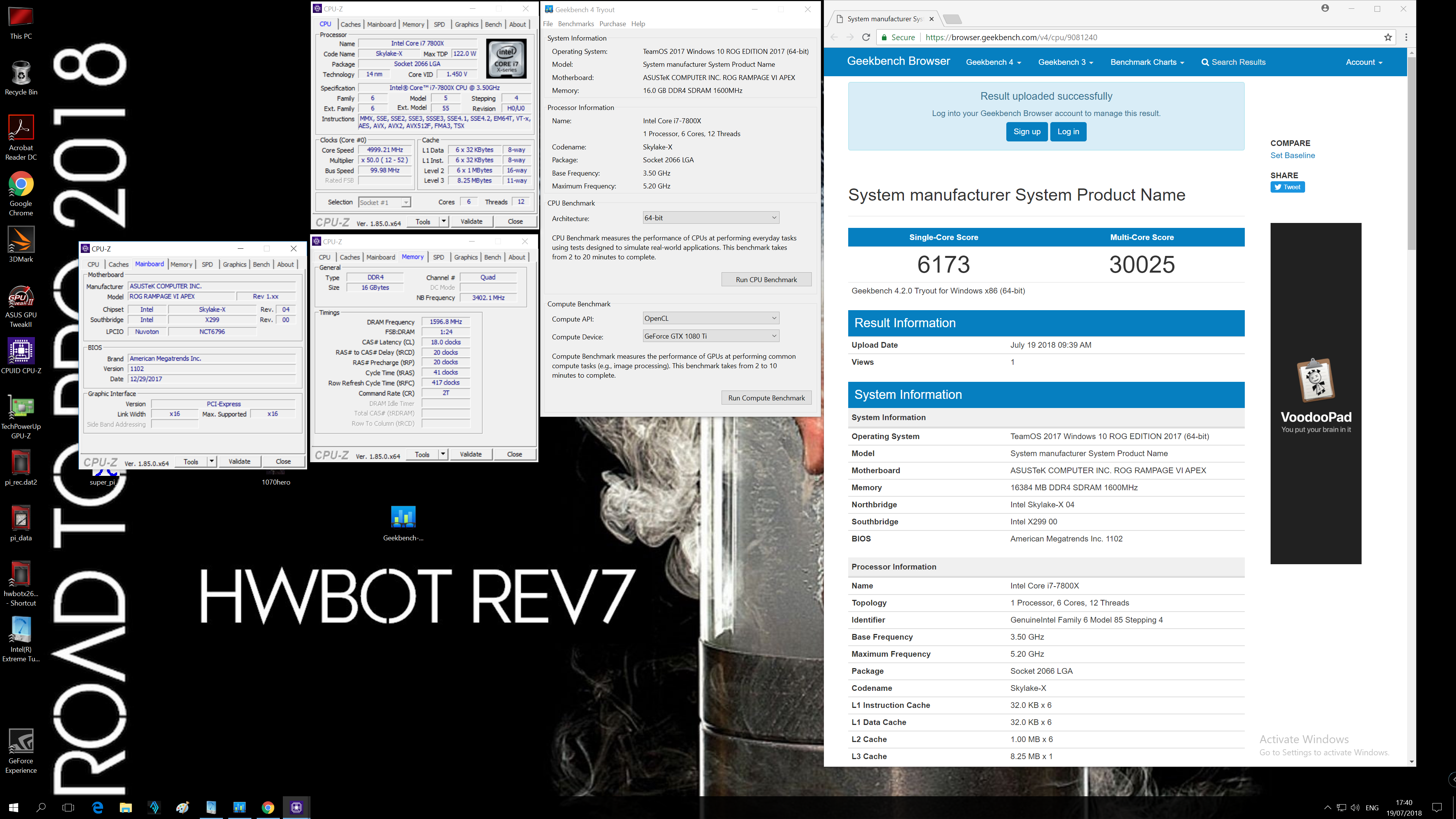The image size is (1456, 819).
Task: Open hwbotx26 Shortcut icon
Action: pos(21,583)
